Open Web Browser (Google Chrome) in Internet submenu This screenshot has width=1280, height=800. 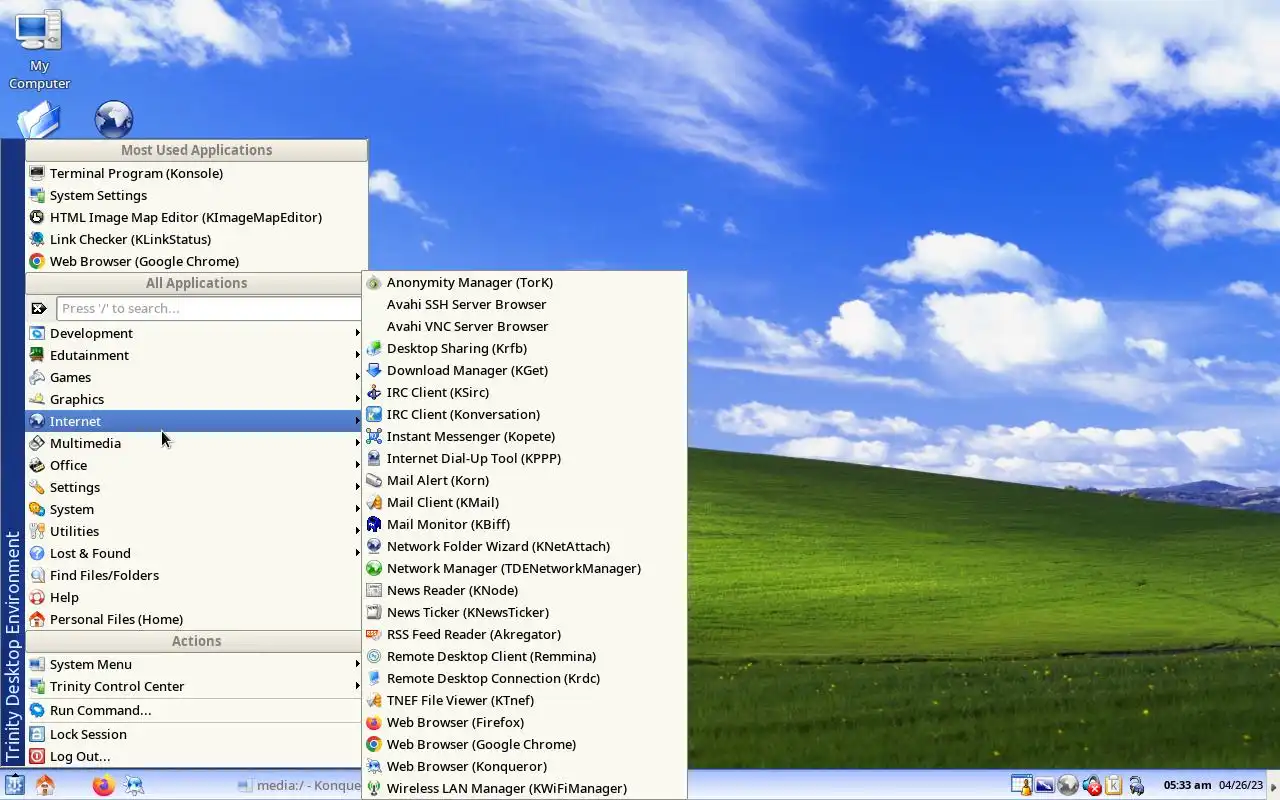pyautogui.click(x=524, y=744)
